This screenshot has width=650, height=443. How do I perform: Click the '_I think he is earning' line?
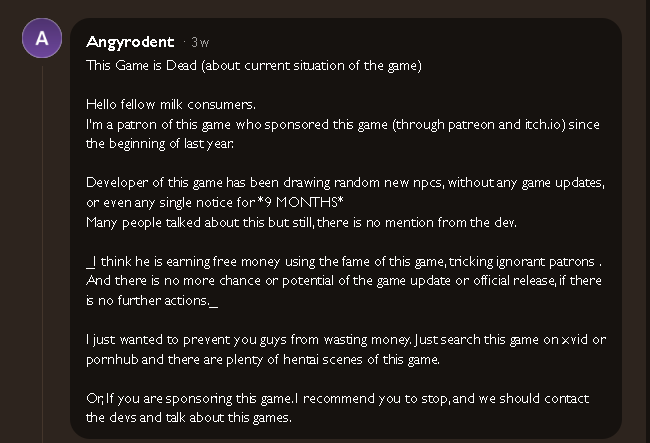(344, 261)
